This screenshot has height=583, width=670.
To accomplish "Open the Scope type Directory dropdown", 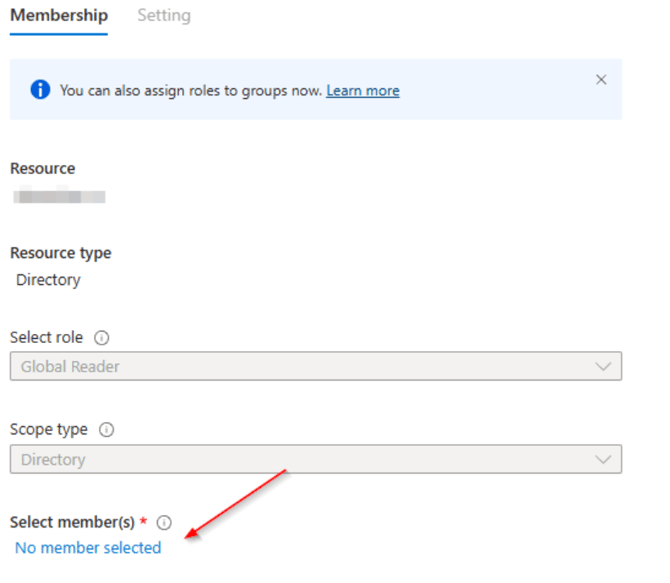I will [x=300, y=460].
